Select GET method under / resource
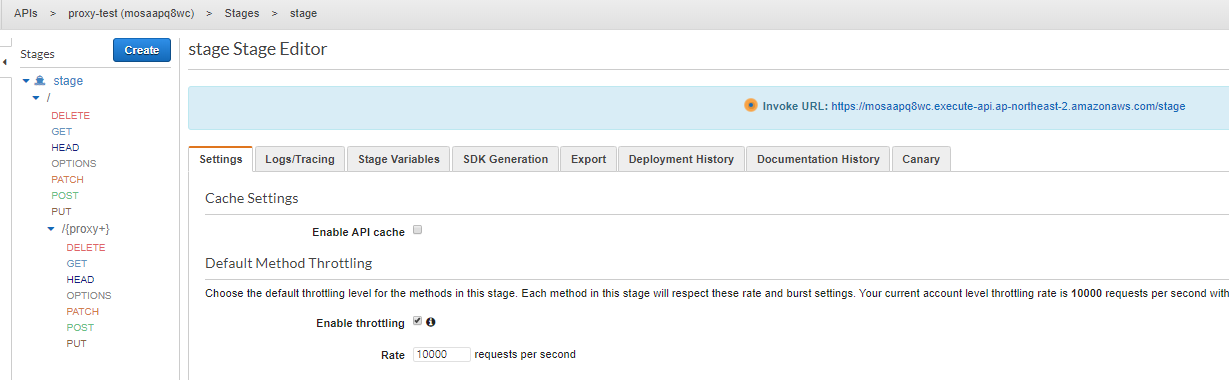 [x=62, y=131]
